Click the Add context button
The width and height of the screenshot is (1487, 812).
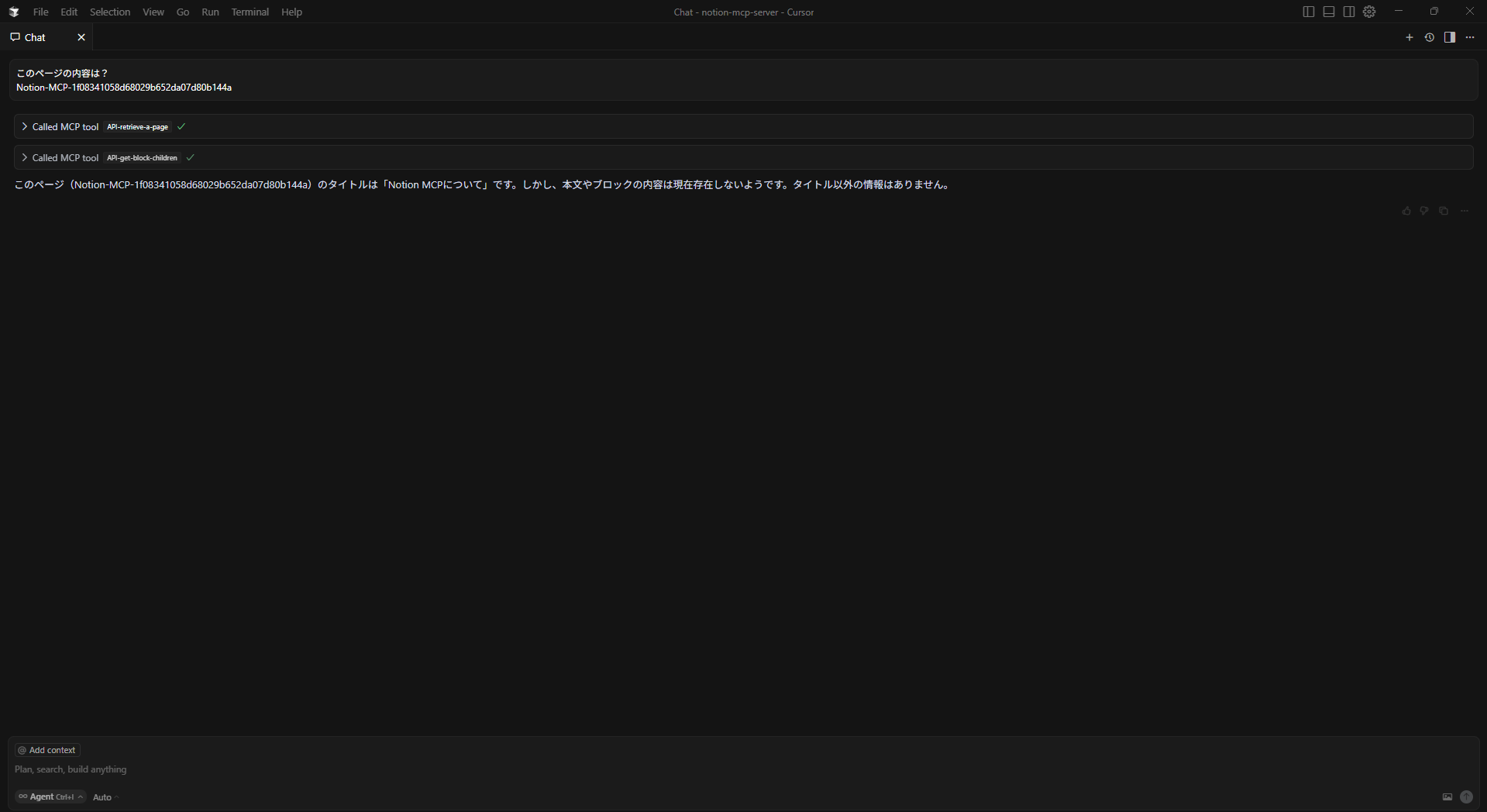click(x=47, y=750)
